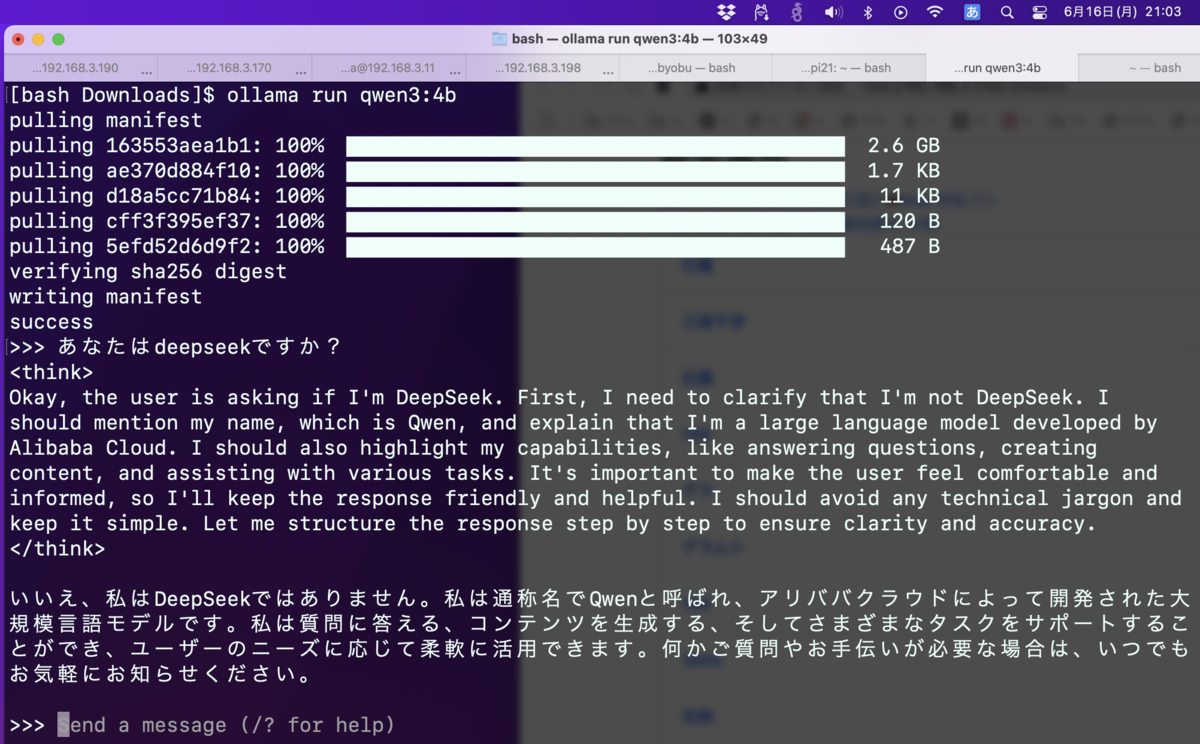The width and height of the screenshot is (1200, 744).
Task: Zoom the Terminal window with green button
Action: point(58,39)
